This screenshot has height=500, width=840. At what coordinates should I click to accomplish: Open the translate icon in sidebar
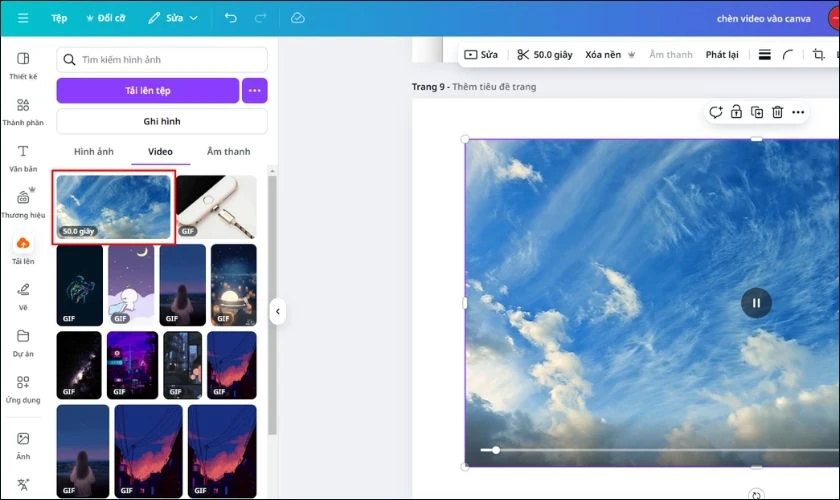point(23,484)
